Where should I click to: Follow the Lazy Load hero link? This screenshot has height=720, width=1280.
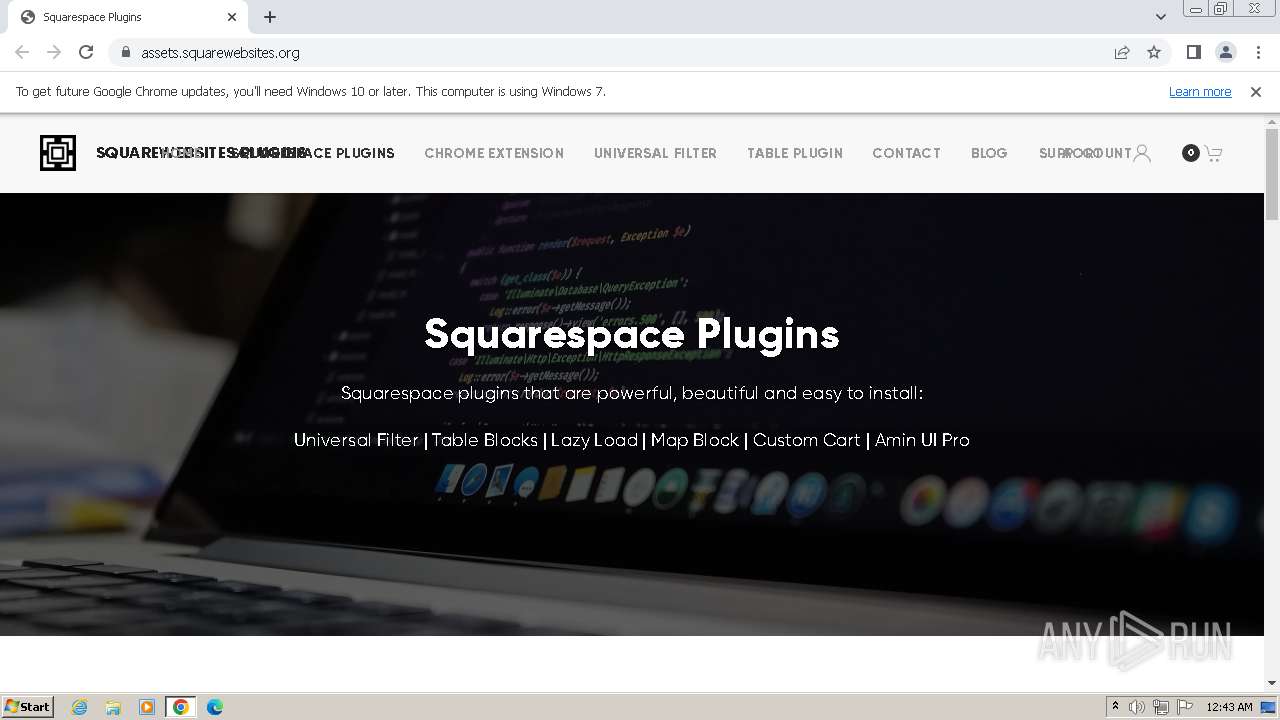594,440
